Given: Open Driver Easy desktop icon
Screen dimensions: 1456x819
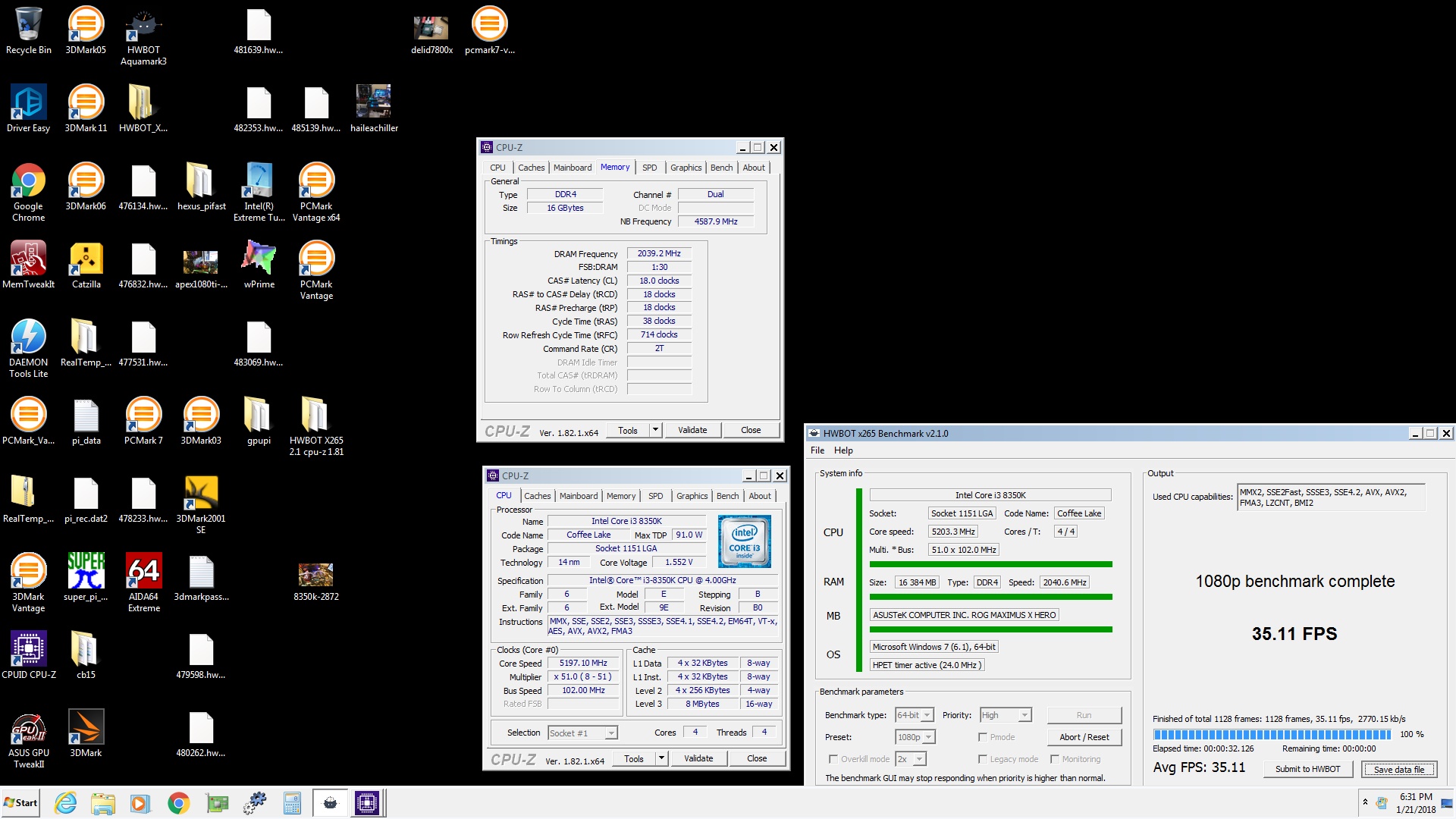Looking at the screenshot, I should point(28,108).
